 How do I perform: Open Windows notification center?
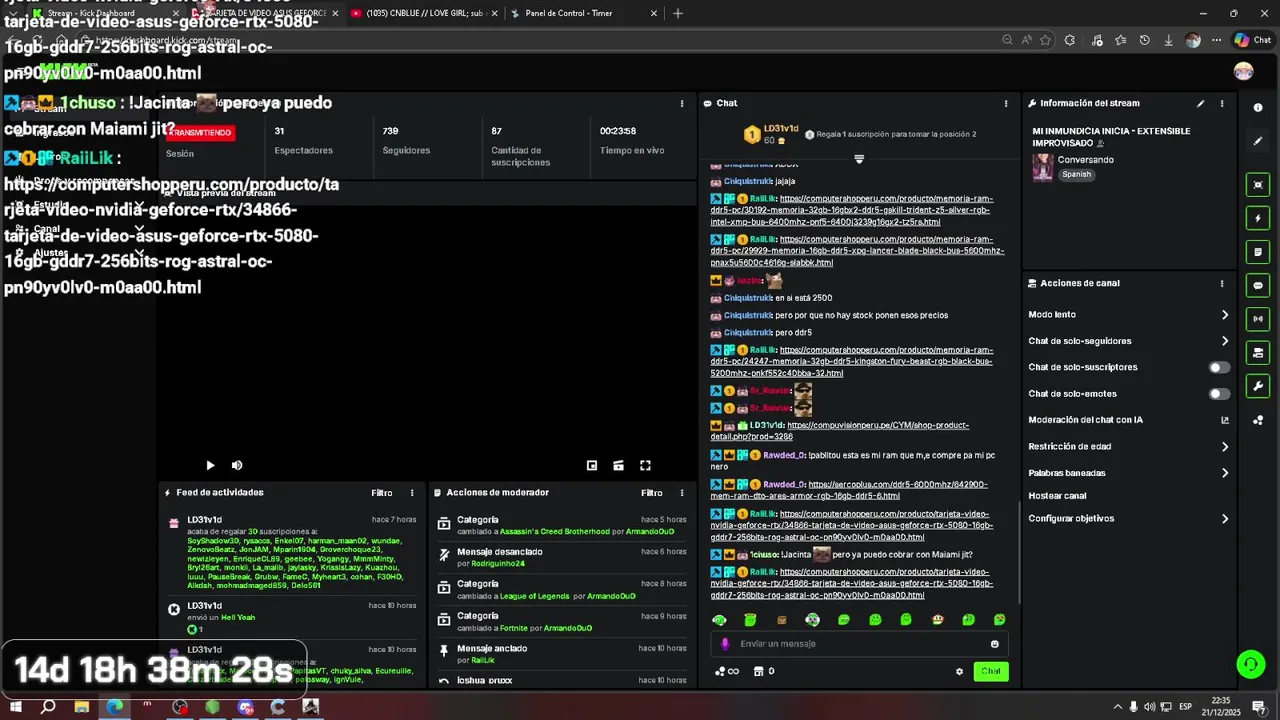pos(1259,707)
